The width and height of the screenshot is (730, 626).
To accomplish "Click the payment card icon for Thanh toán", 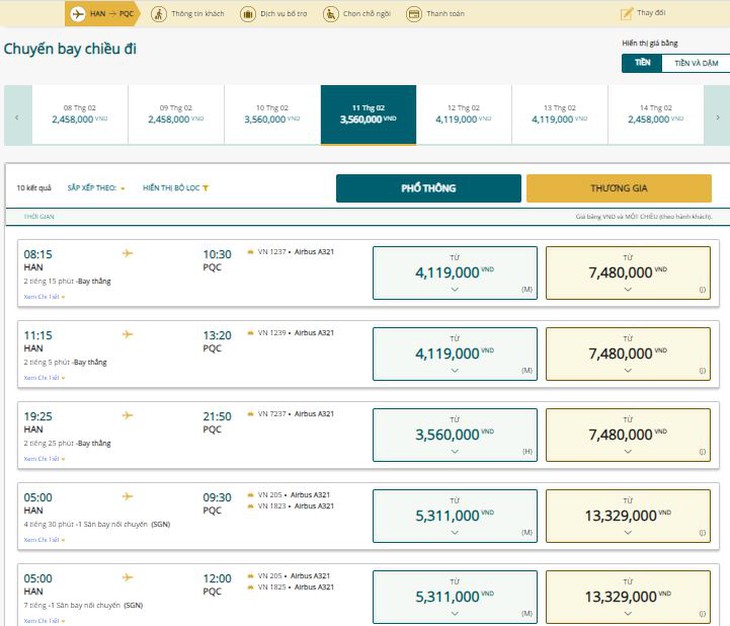I will pyautogui.click(x=414, y=14).
